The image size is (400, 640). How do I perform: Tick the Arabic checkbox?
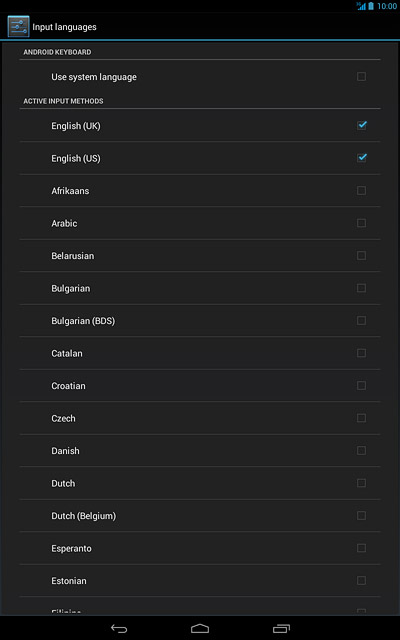click(361, 223)
